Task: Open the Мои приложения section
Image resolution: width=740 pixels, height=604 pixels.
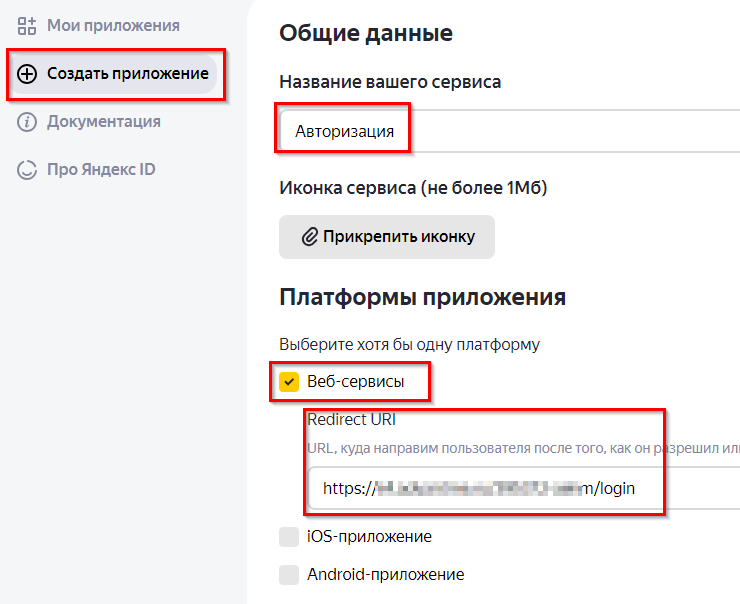Action: point(113,26)
